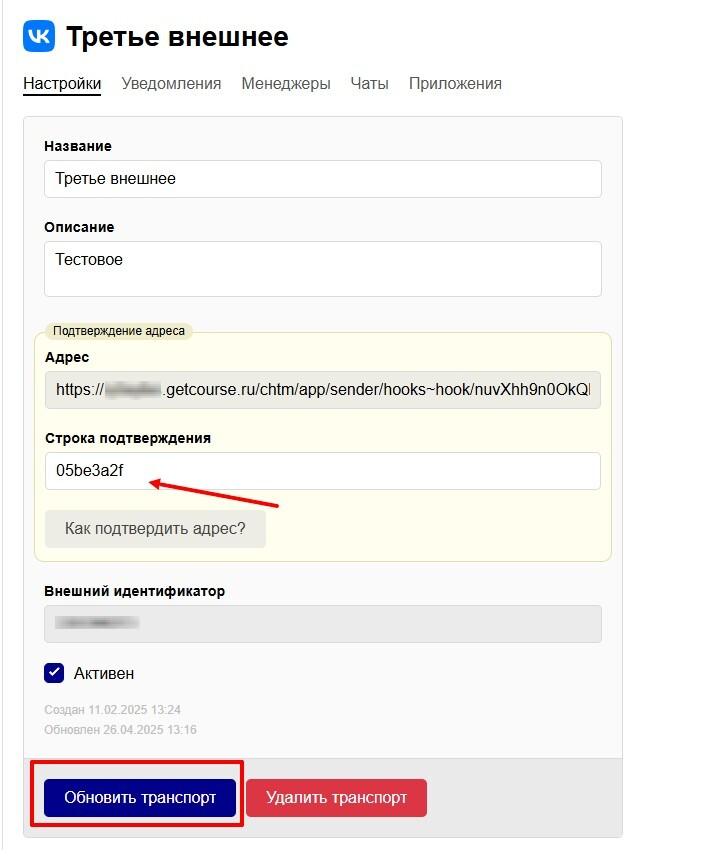Viewport: 710px width, 850px height.
Task: Open the Менеджеры tab
Action: click(x=286, y=83)
